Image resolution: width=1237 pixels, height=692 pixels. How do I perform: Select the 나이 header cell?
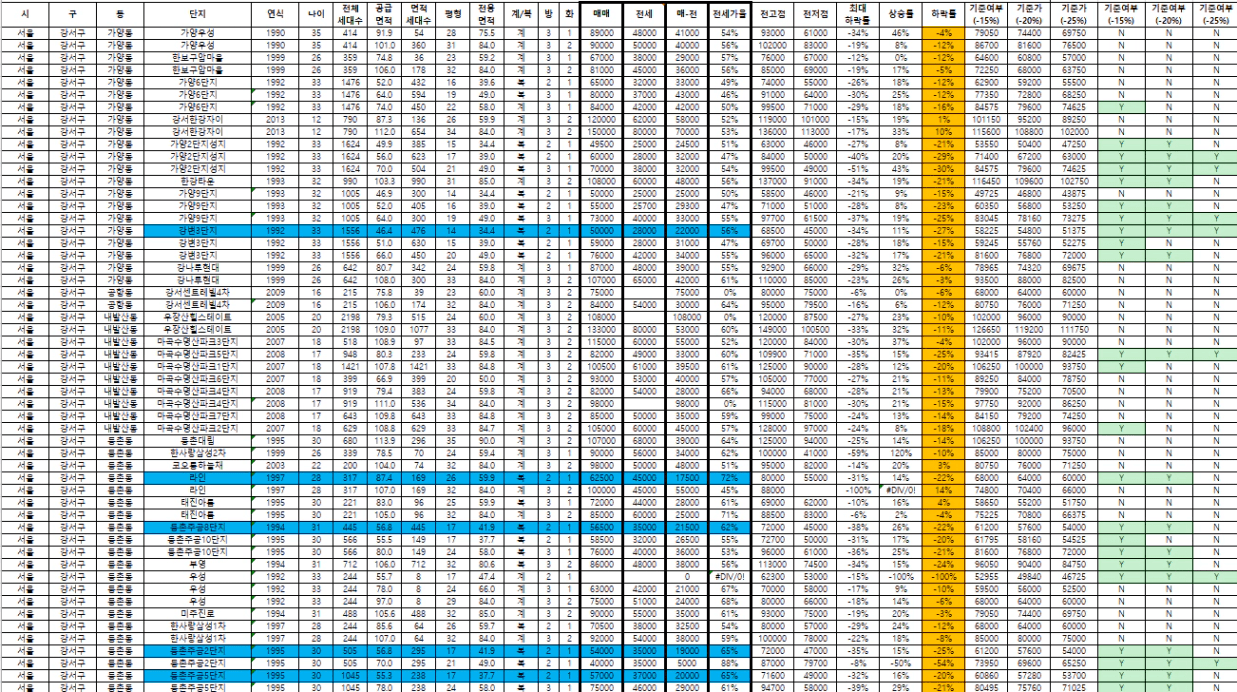pos(316,15)
